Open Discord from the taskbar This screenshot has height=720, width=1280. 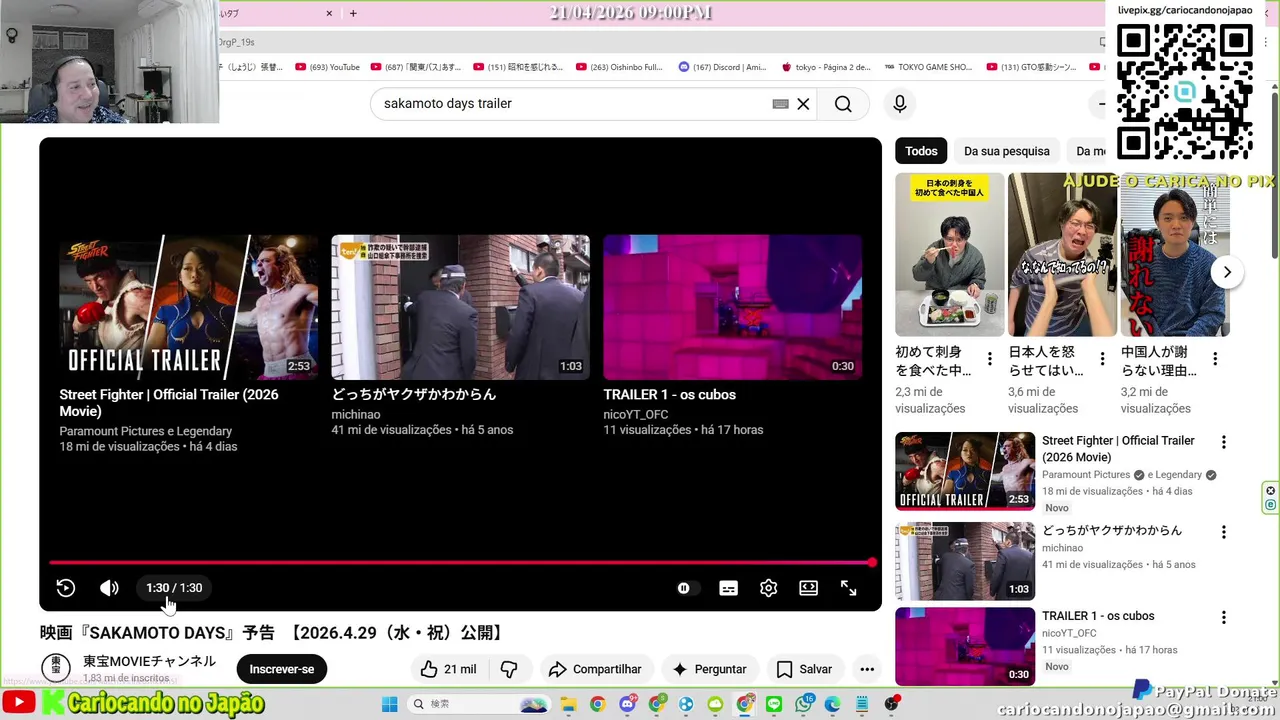(627, 704)
